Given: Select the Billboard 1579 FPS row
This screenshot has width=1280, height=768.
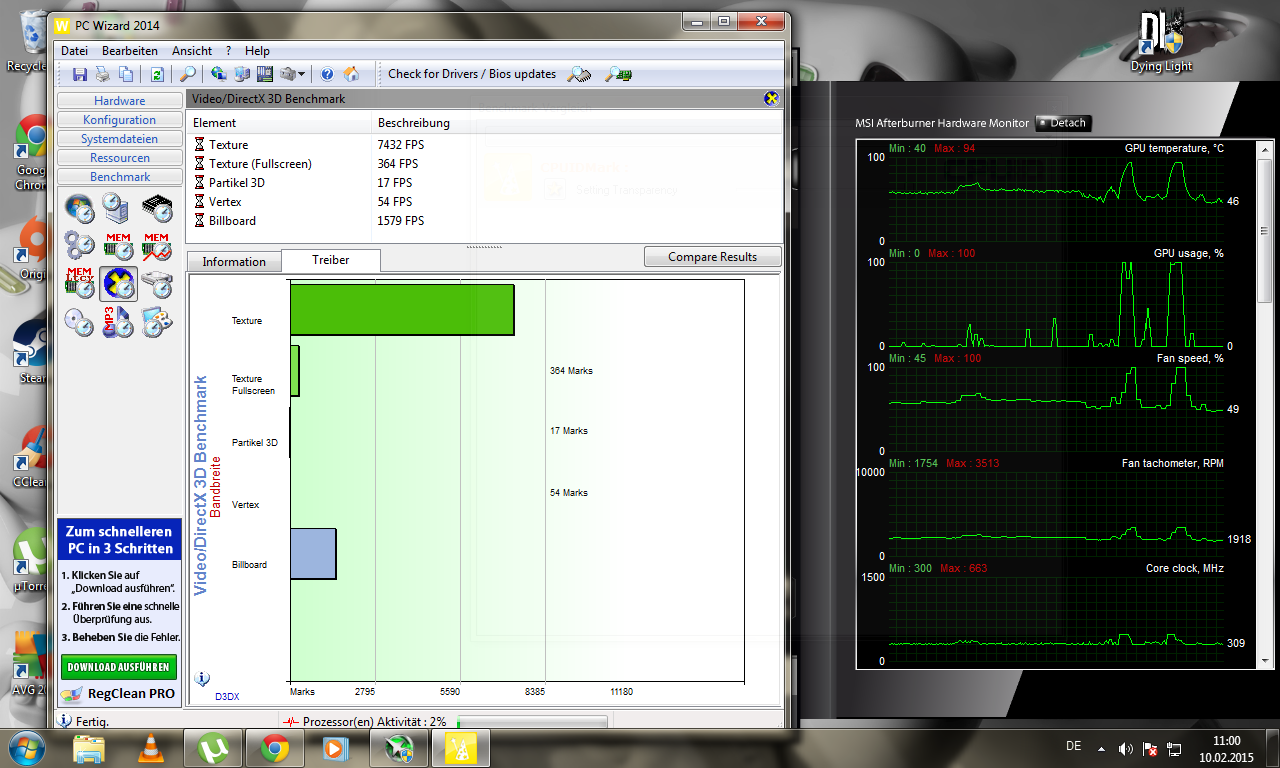Looking at the screenshot, I should 484,221.
